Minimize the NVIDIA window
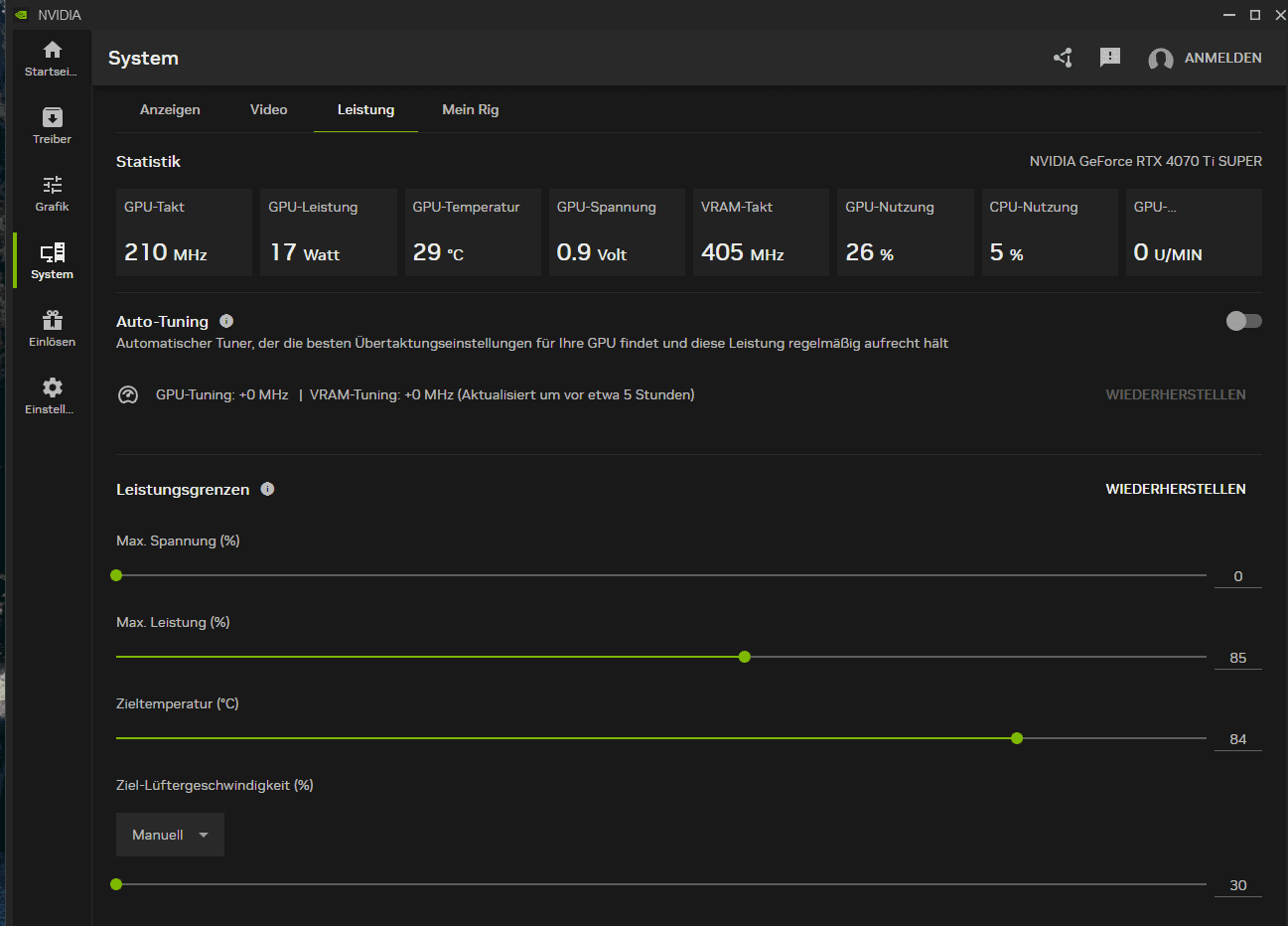The image size is (1288, 926). pos(1229,15)
